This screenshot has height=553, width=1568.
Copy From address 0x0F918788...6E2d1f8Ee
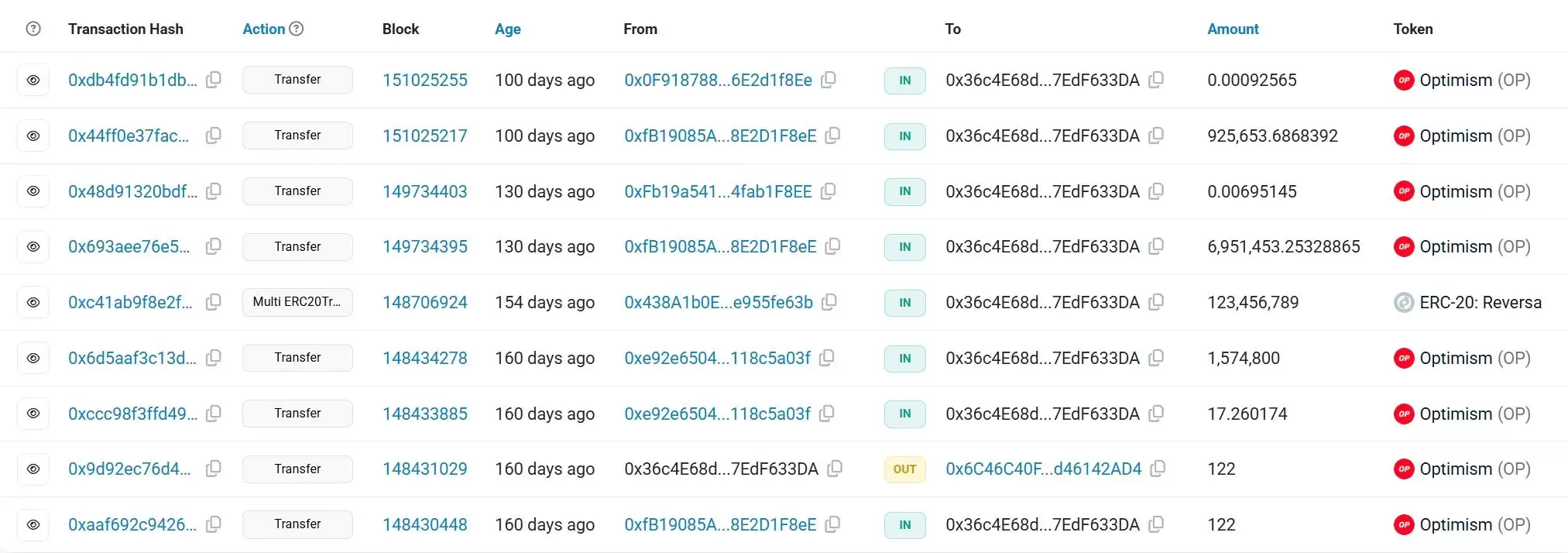(829, 80)
